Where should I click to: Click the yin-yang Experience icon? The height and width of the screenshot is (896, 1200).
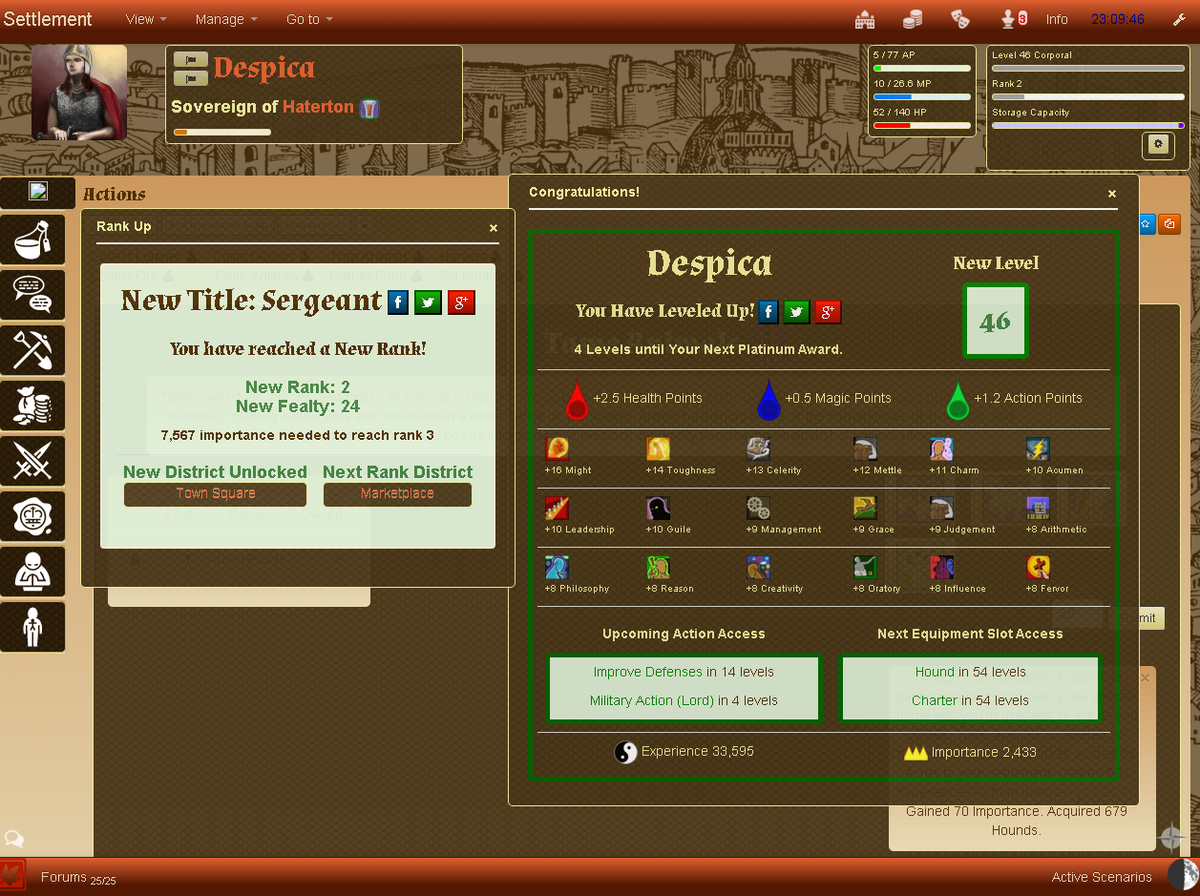click(x=626, y=752)
